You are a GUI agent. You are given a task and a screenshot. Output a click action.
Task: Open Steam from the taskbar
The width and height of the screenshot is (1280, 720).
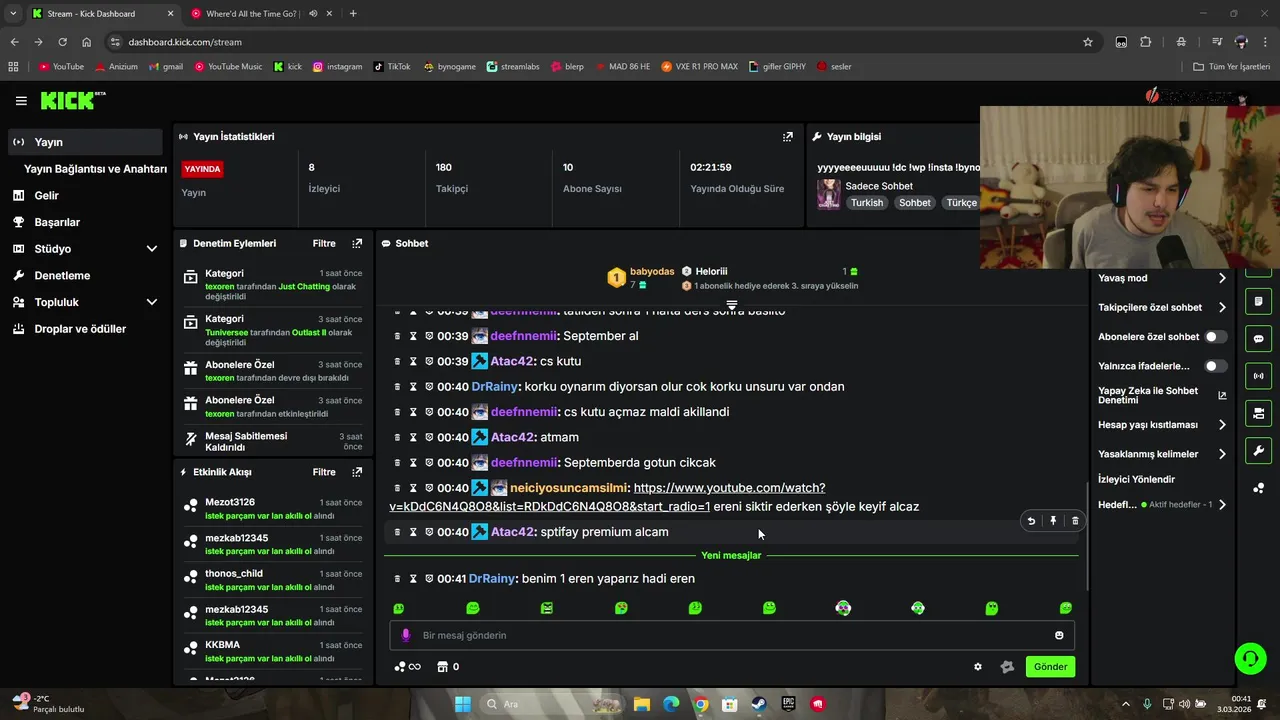pos(758,704)
